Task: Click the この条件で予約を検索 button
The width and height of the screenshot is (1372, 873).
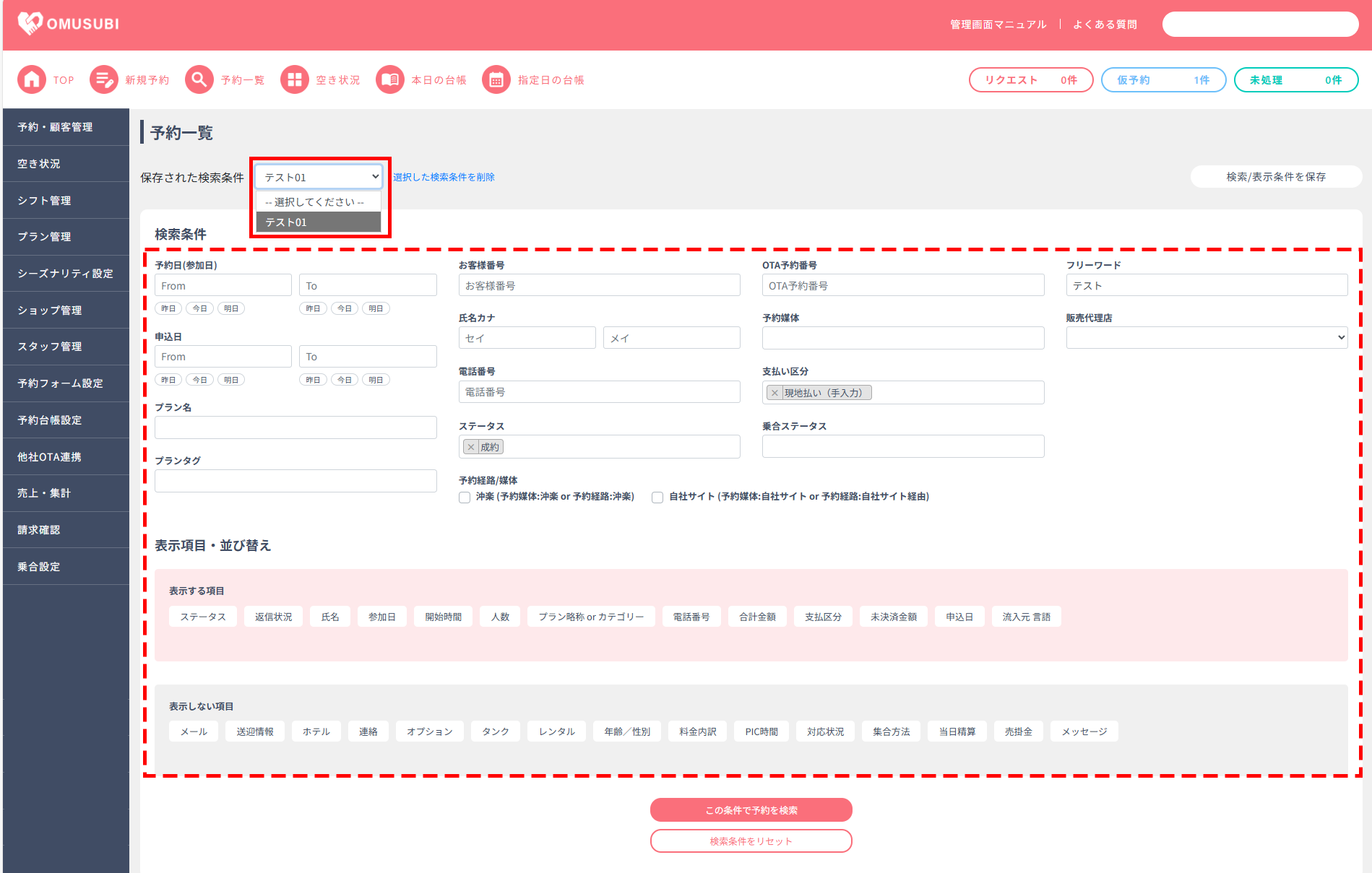Action: pyautogui.click(x=751, y=810)
